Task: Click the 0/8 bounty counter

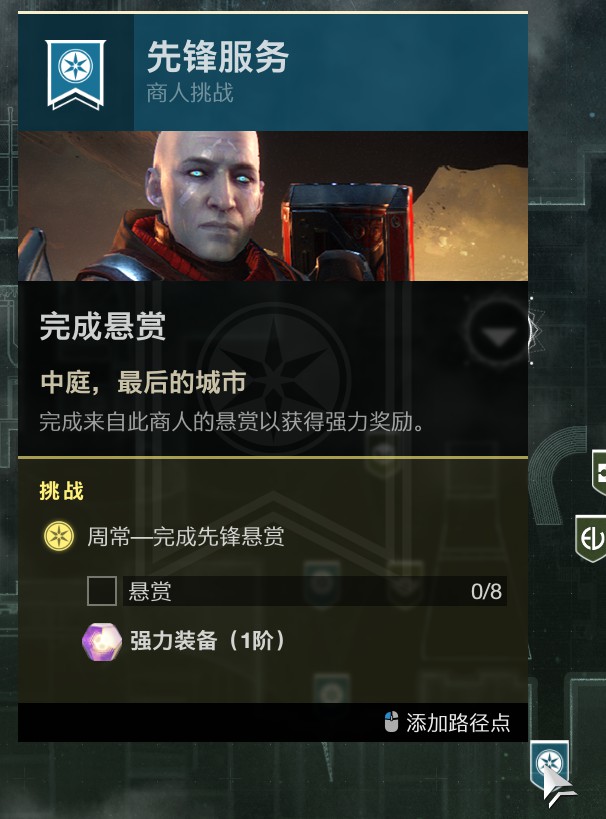Action: (486, 592)
